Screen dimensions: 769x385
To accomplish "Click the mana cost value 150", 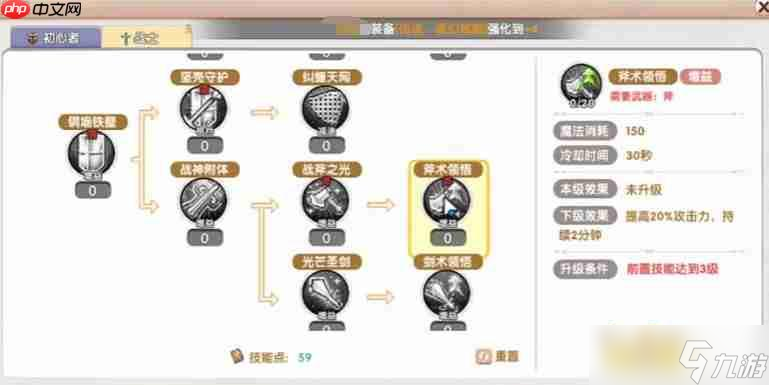I will coord(635,131).
